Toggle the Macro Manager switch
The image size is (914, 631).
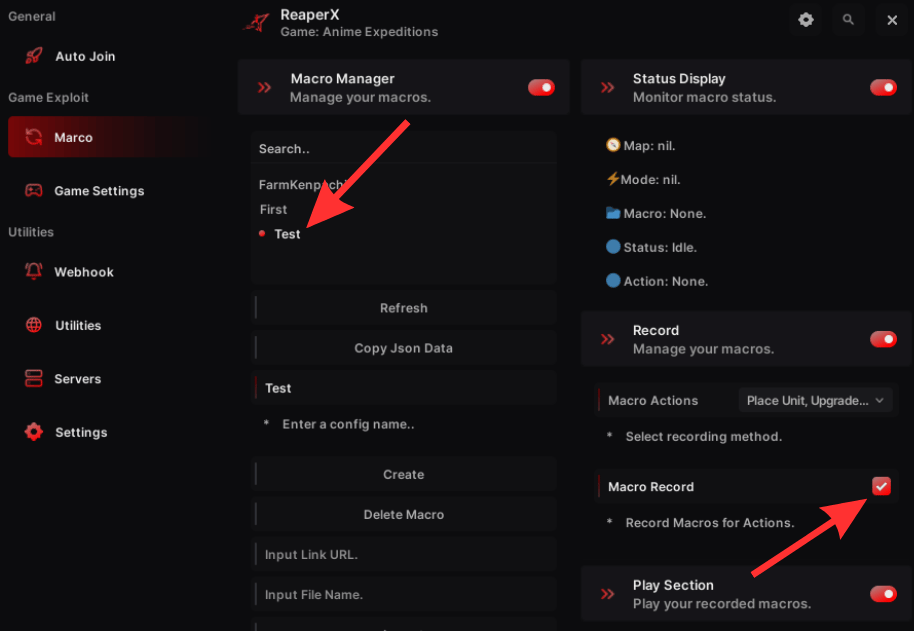pyautogui.click(x=541, y=87)
